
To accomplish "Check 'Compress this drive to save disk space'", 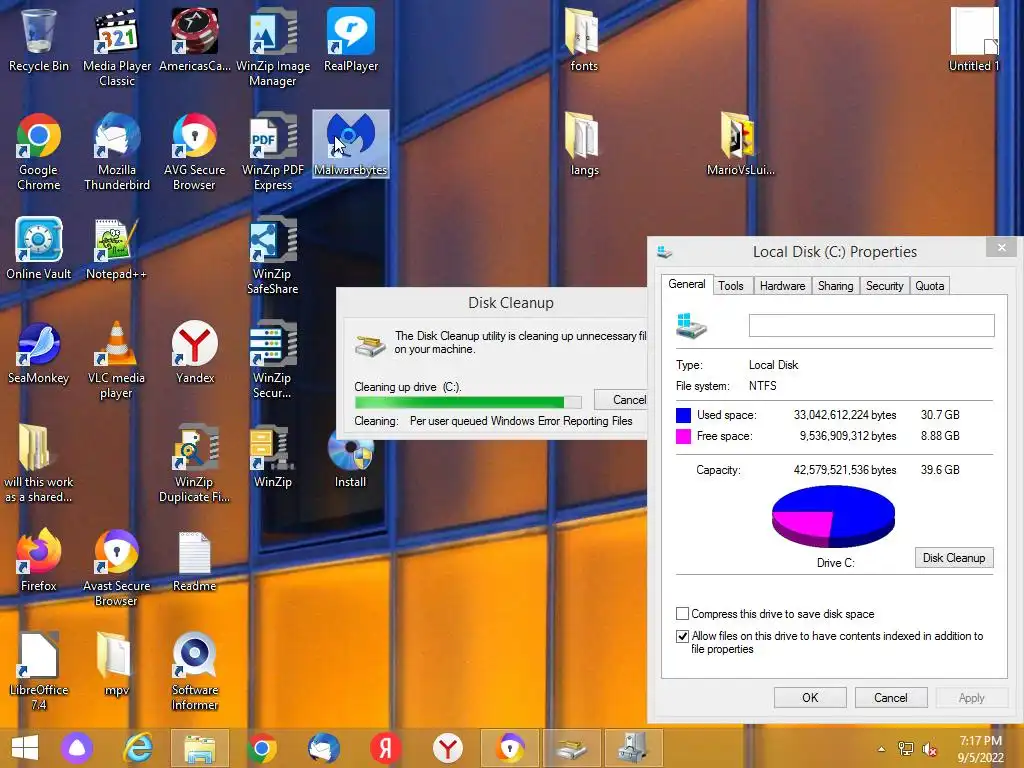I will click(682, 614).
